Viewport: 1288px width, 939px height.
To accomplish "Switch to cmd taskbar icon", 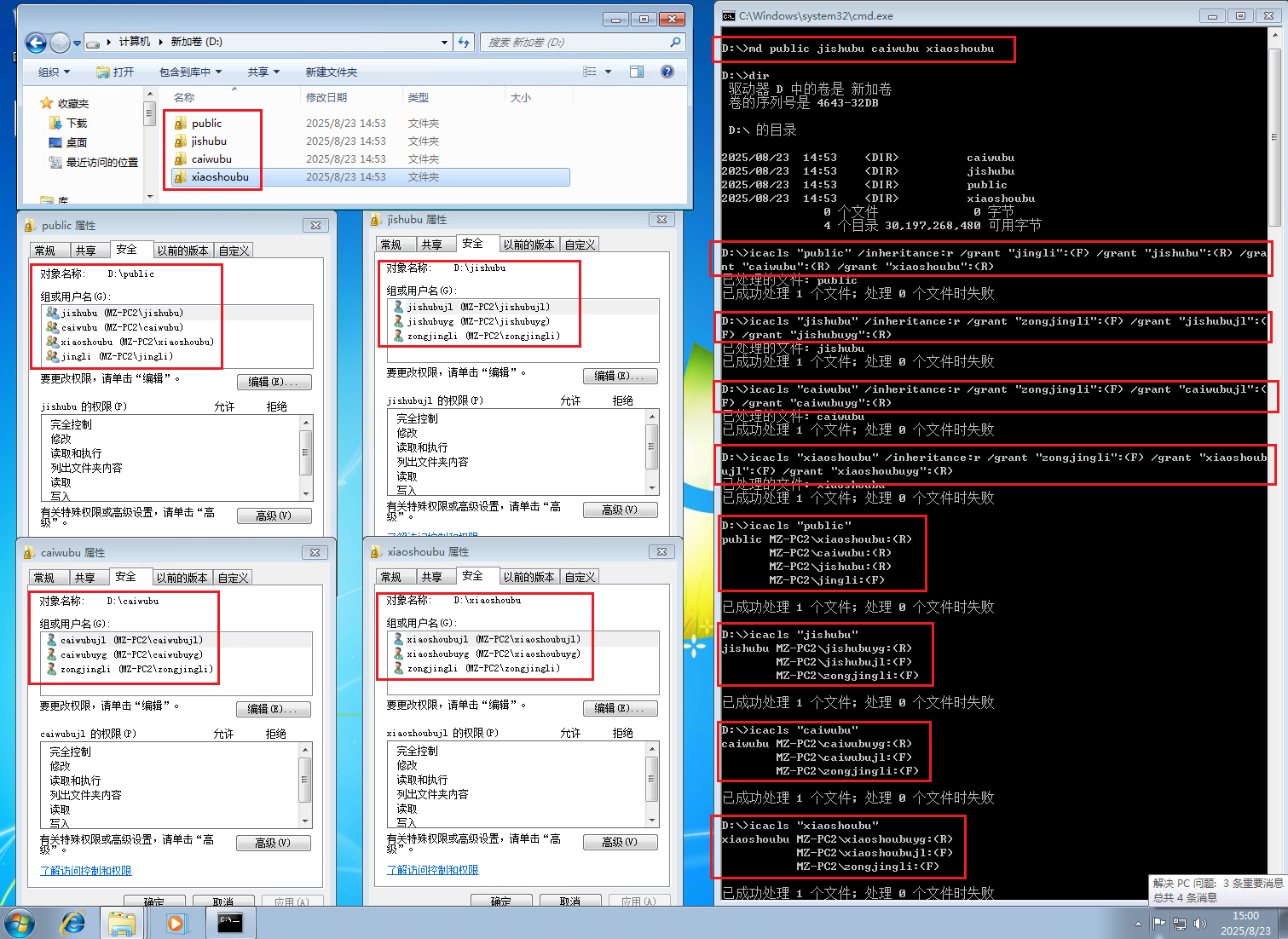I will tap(230, 923).
